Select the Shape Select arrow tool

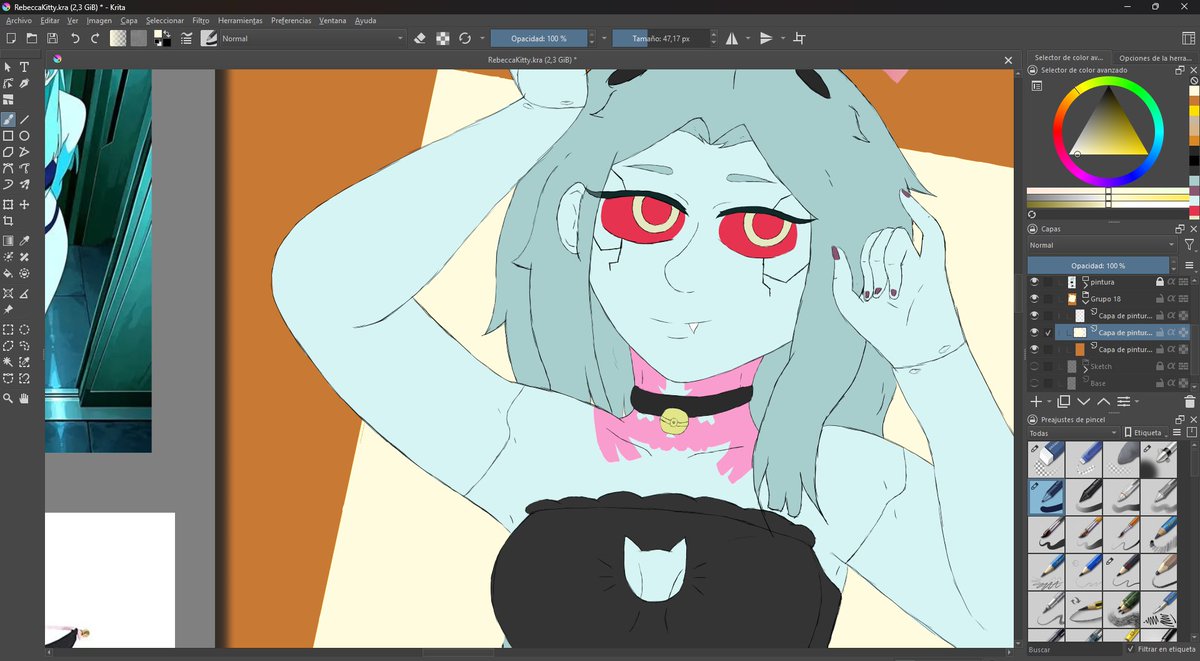point(8,67)
